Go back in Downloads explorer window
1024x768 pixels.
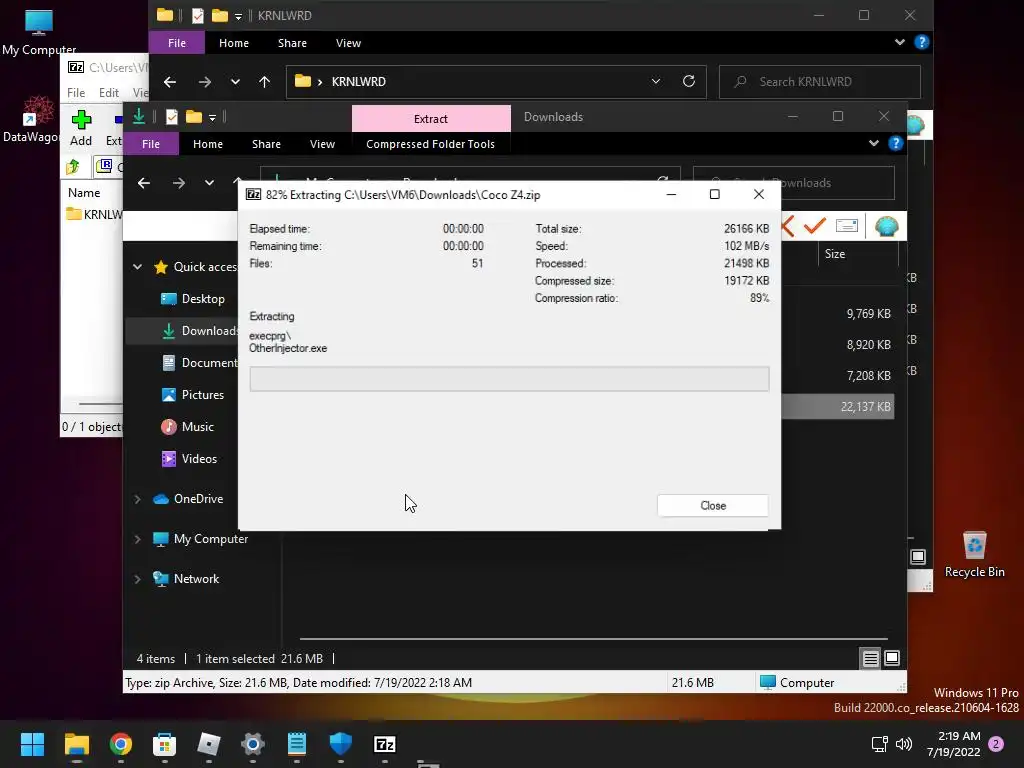144,183
